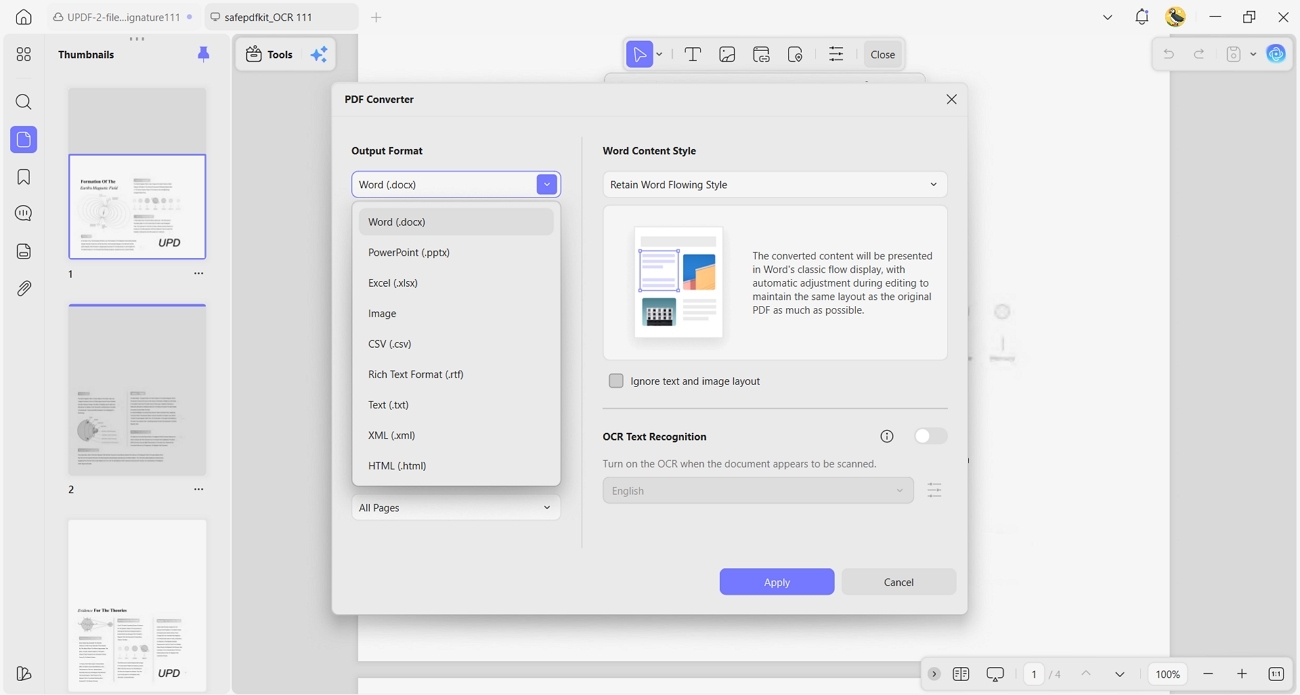Image resolution: width=1300 pixels, height=695 pixels.
Task: Choose Rich Text Format (.rtf) option
Action: pyautogui.click(x=456, y=374)
